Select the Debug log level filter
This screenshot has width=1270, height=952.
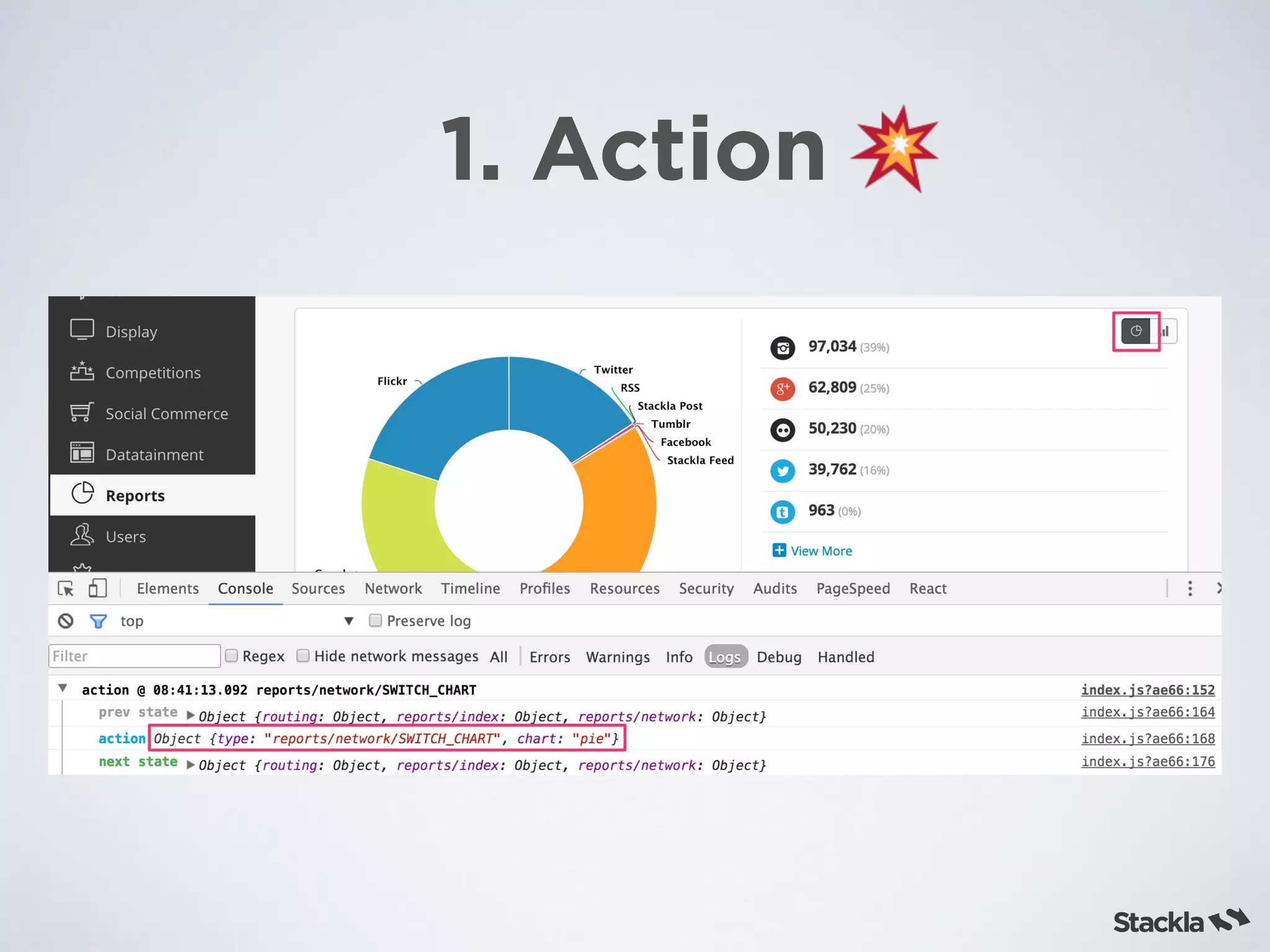(779, 657)
